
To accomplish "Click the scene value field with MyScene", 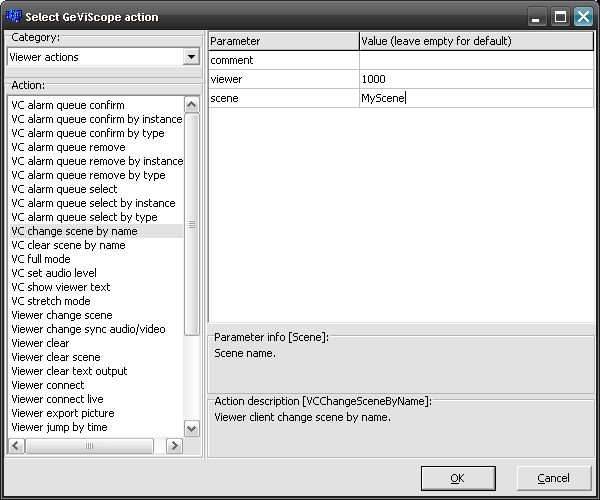I will tap(476, 98).
